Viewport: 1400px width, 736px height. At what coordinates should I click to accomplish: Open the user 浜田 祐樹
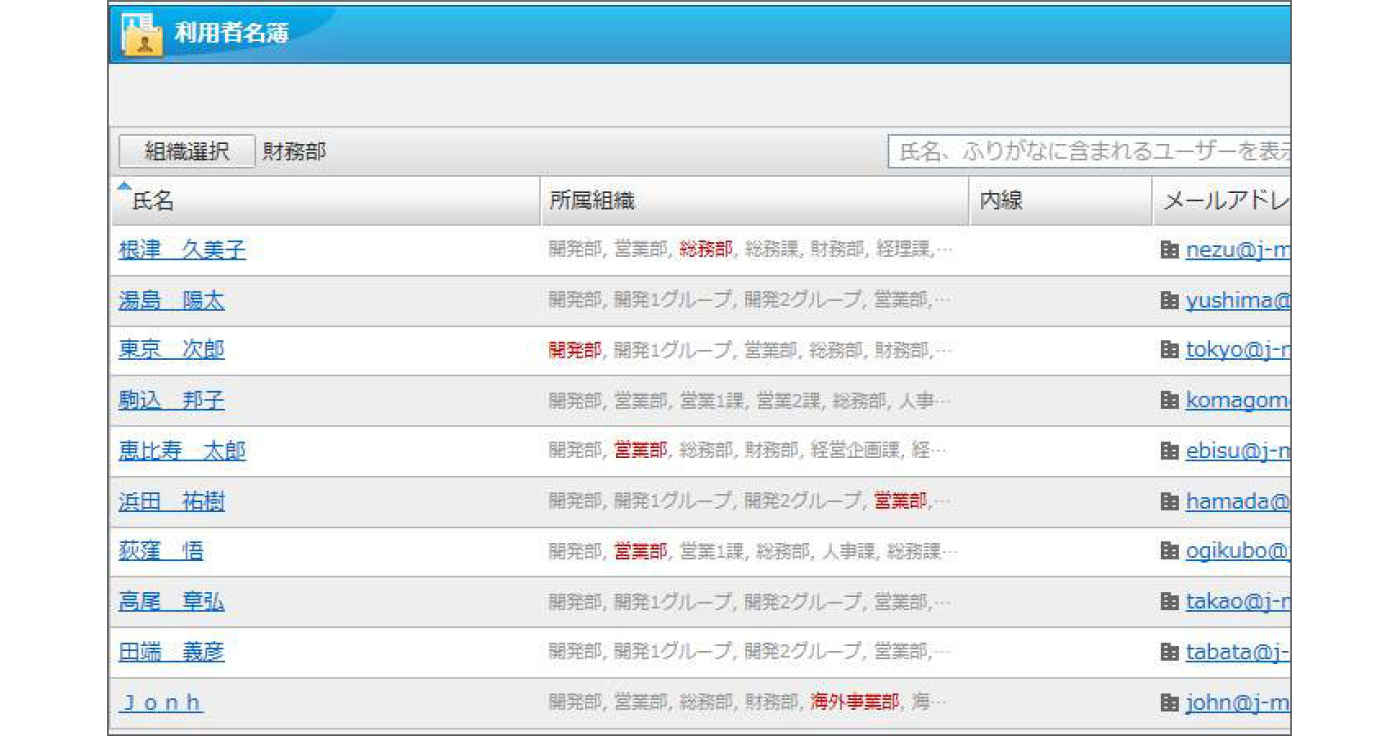click(x=172, y=501)
